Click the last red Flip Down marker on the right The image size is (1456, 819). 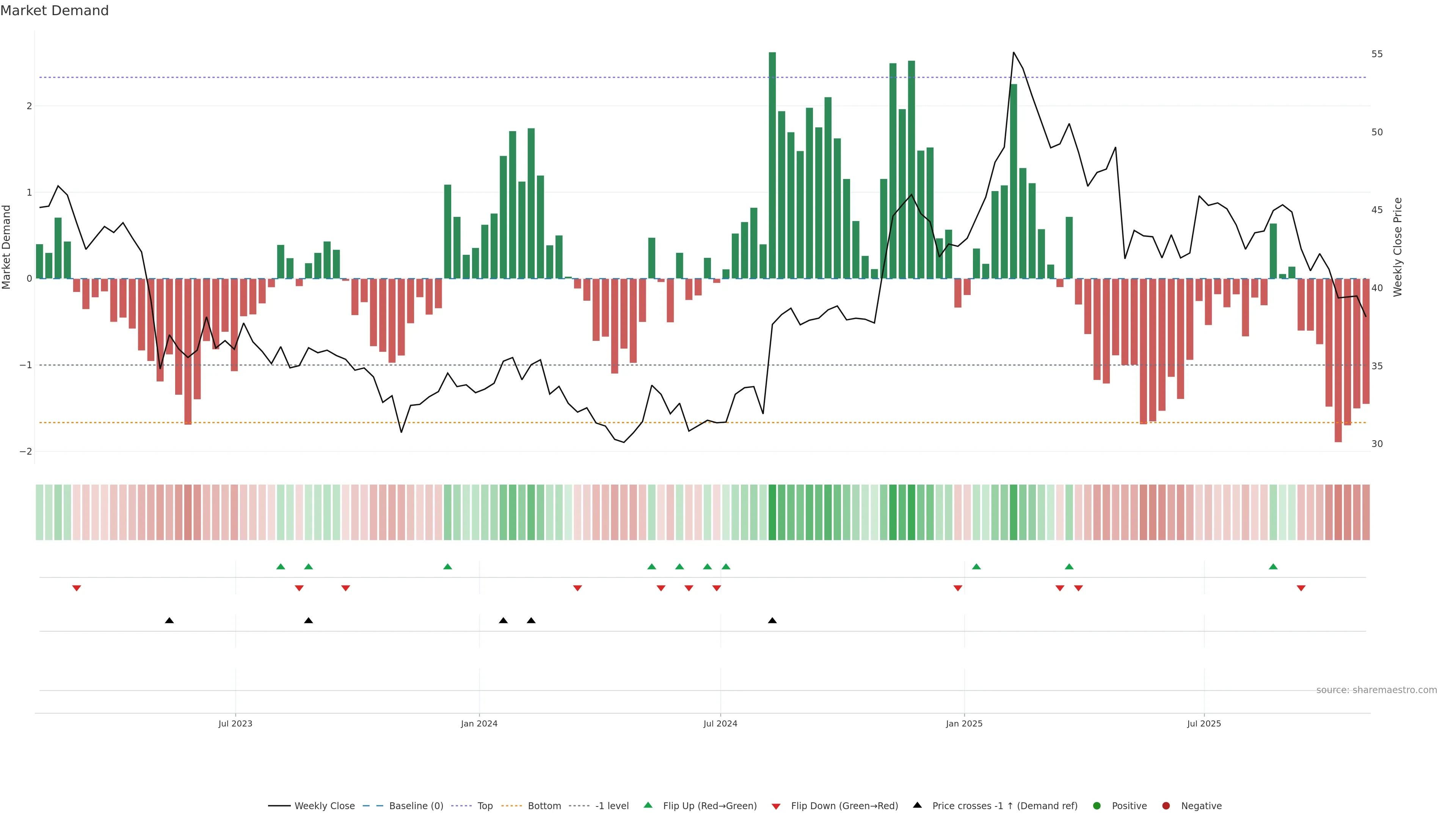pos(1301,588)
